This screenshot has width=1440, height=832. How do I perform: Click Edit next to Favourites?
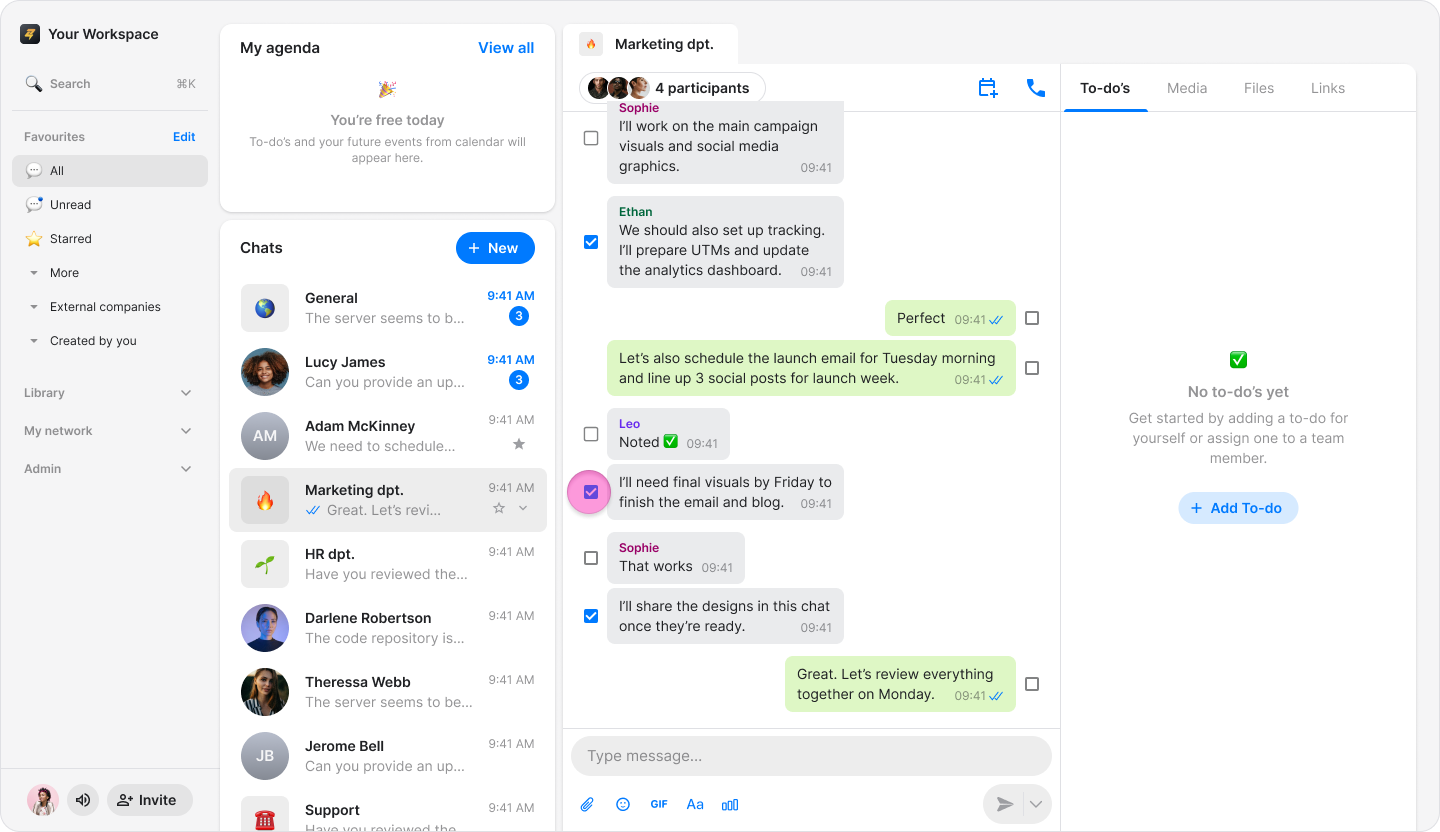tap(184, 137)
